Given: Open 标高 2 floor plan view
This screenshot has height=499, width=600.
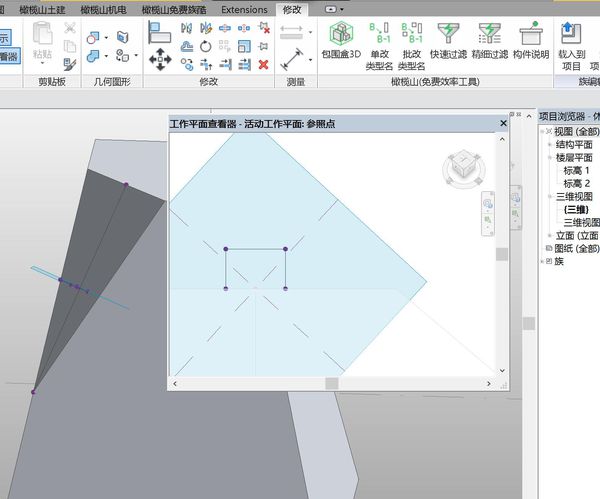Looking at the screenshot, I should (x=576, y=183).
